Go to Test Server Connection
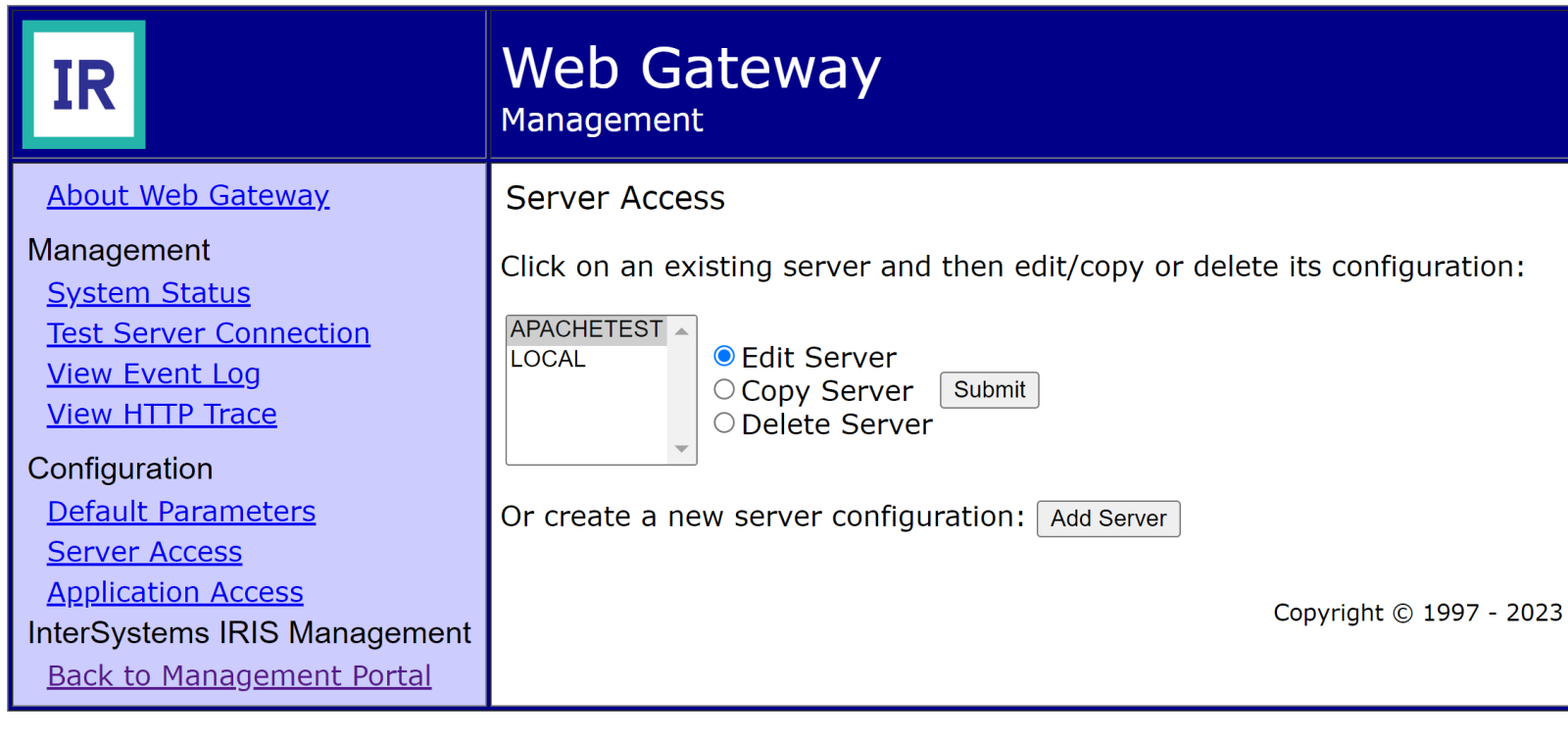Screen dimensions: 1568x742 pyautogui.click(x=209, y=333)
